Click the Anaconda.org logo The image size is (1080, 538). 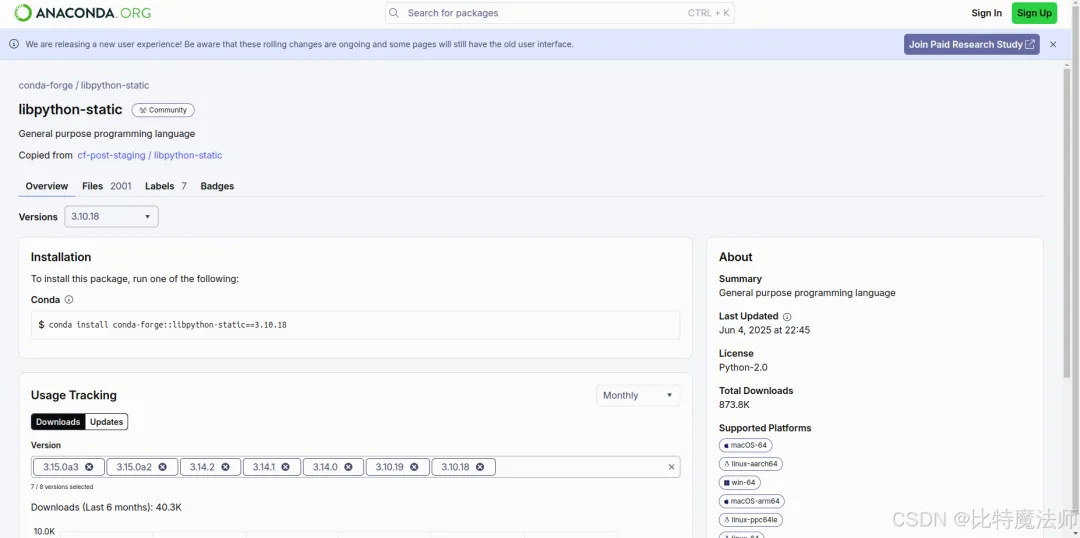coord(83,12)
